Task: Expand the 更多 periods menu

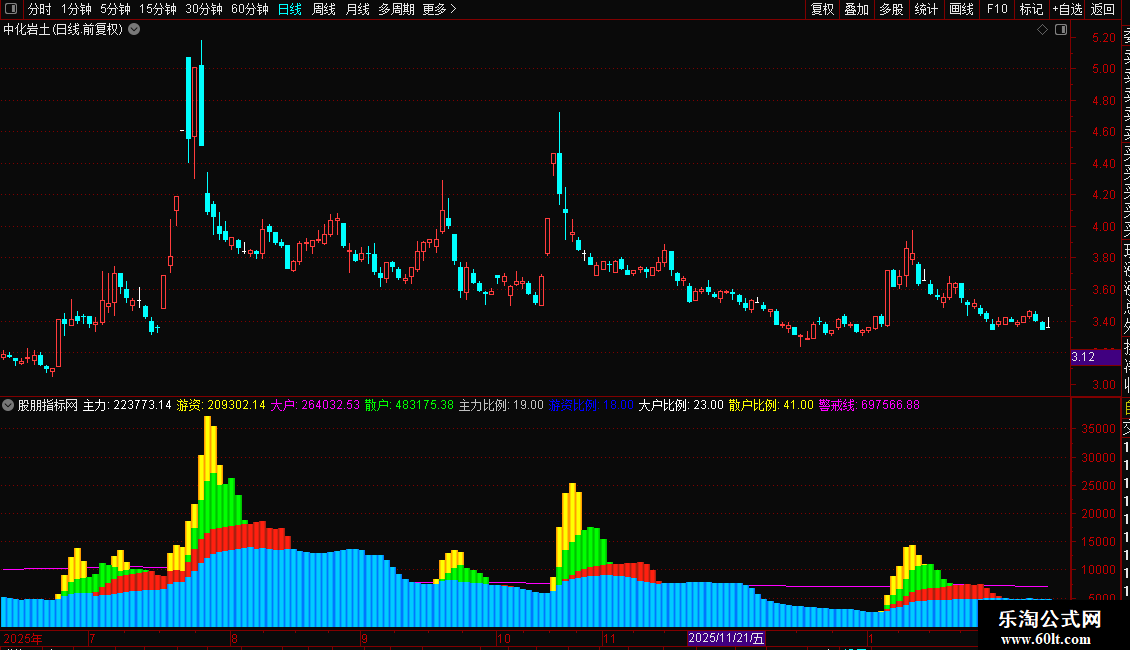Action: [440, 9]
